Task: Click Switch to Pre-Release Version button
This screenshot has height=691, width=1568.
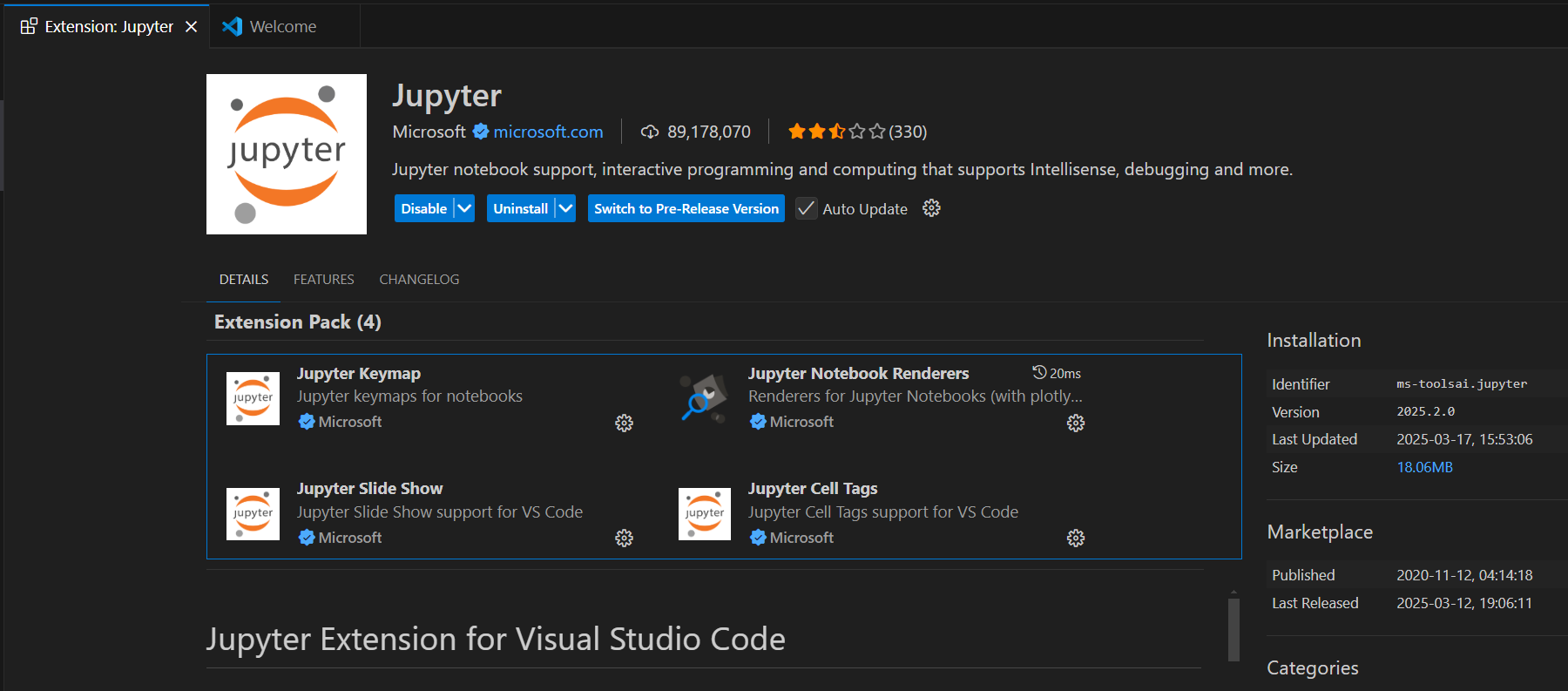Action: tap(686, 208)
